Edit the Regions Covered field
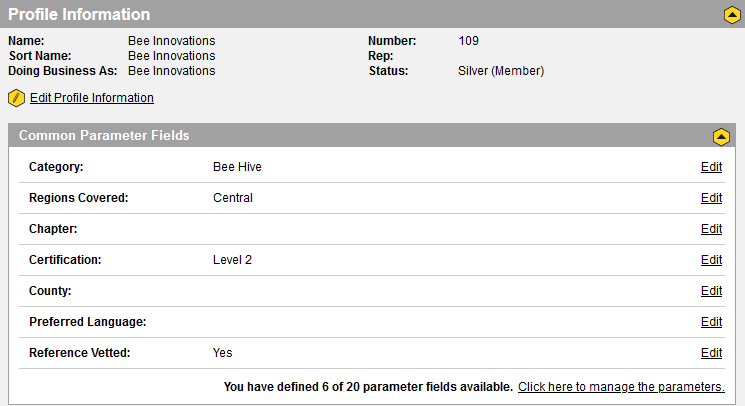 [711, 198]
